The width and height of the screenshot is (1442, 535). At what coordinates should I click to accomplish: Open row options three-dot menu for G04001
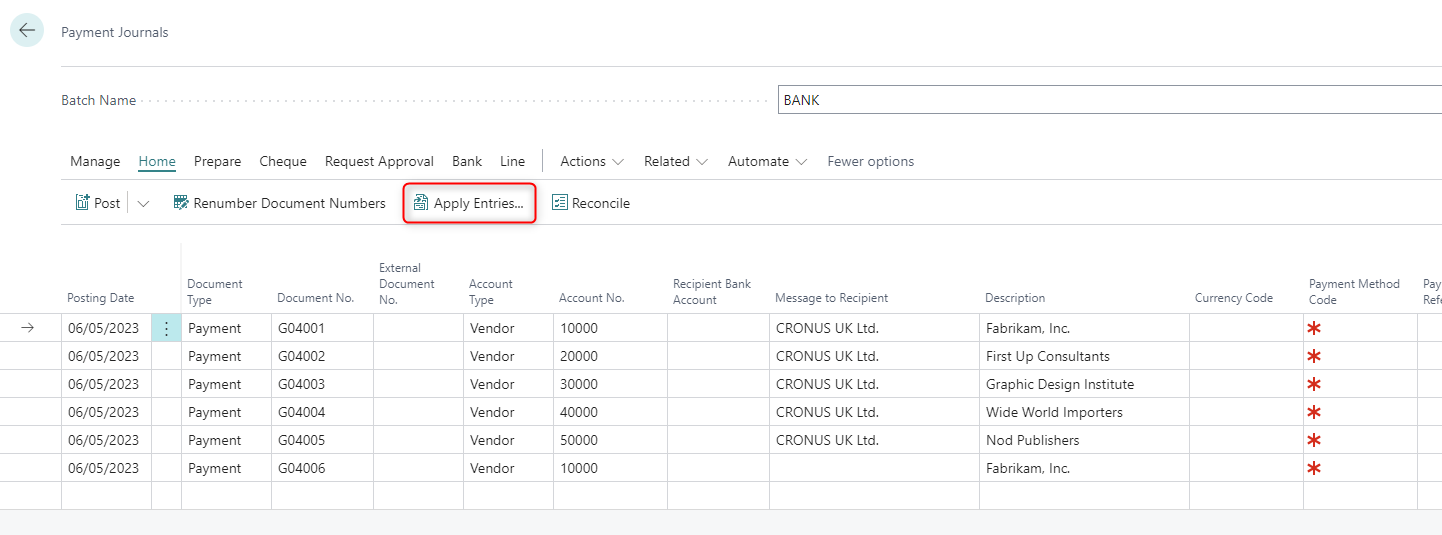pyautogui.click(x=166, y=328)
